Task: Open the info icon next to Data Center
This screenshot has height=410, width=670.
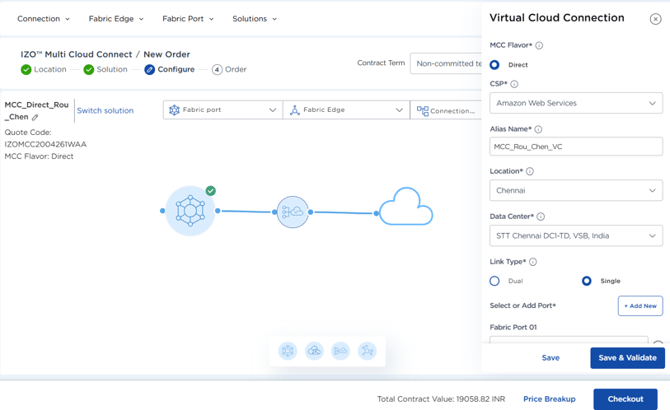Action: click(x=541, y=217)
